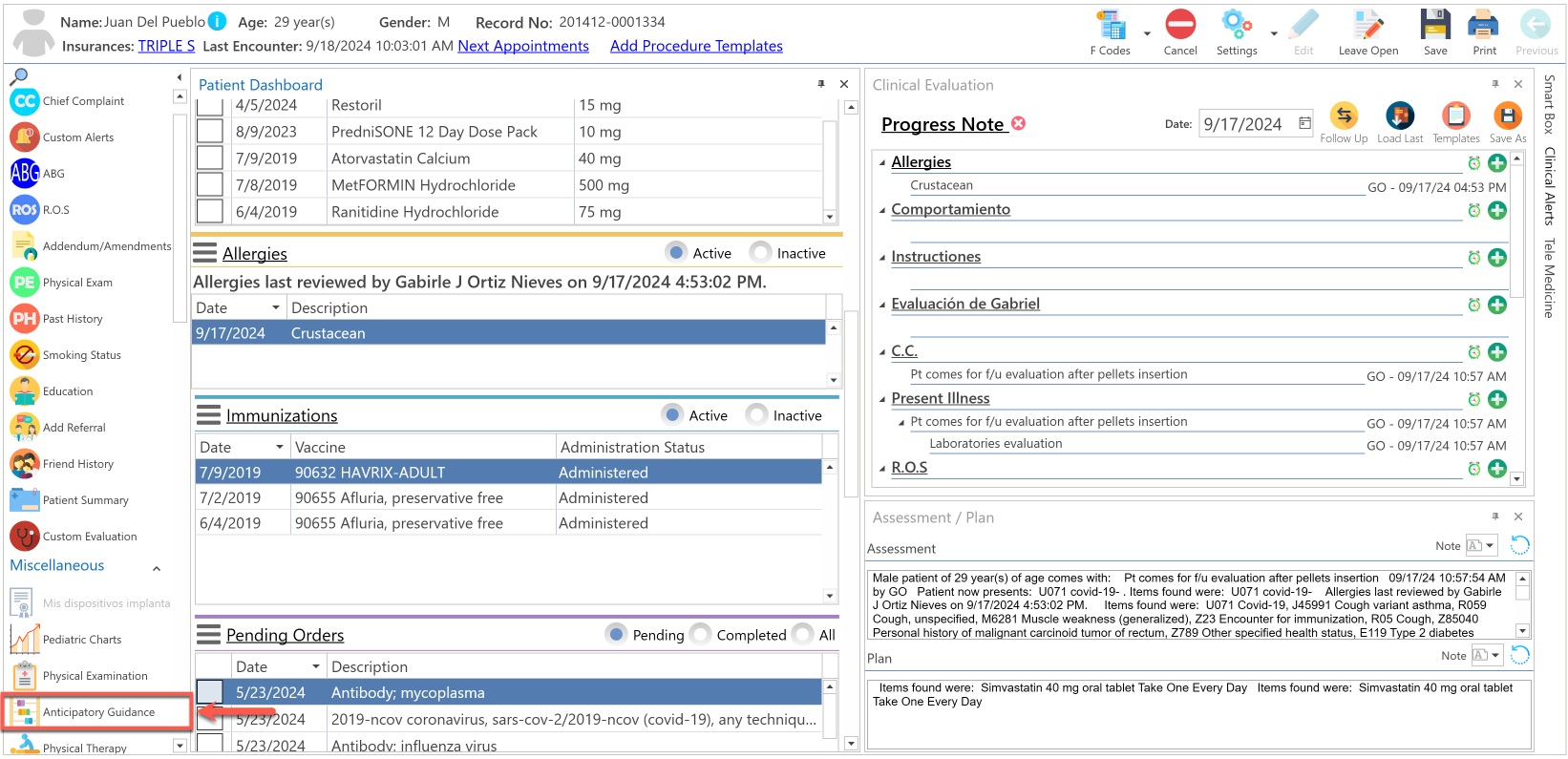
Task: Collapse the Present Illness section triangle
Action: coord(882,399)
